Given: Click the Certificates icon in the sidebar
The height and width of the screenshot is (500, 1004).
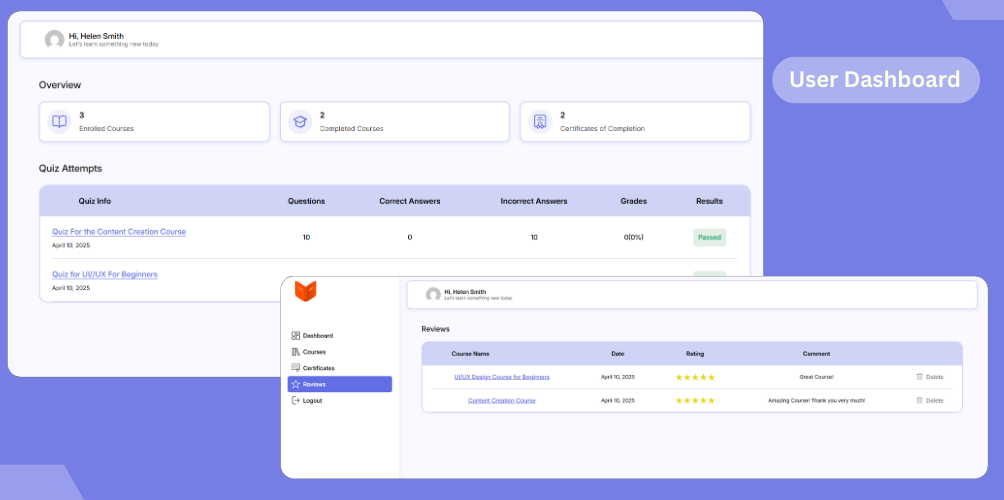Looking at the screenshot, I should point(295,368).
